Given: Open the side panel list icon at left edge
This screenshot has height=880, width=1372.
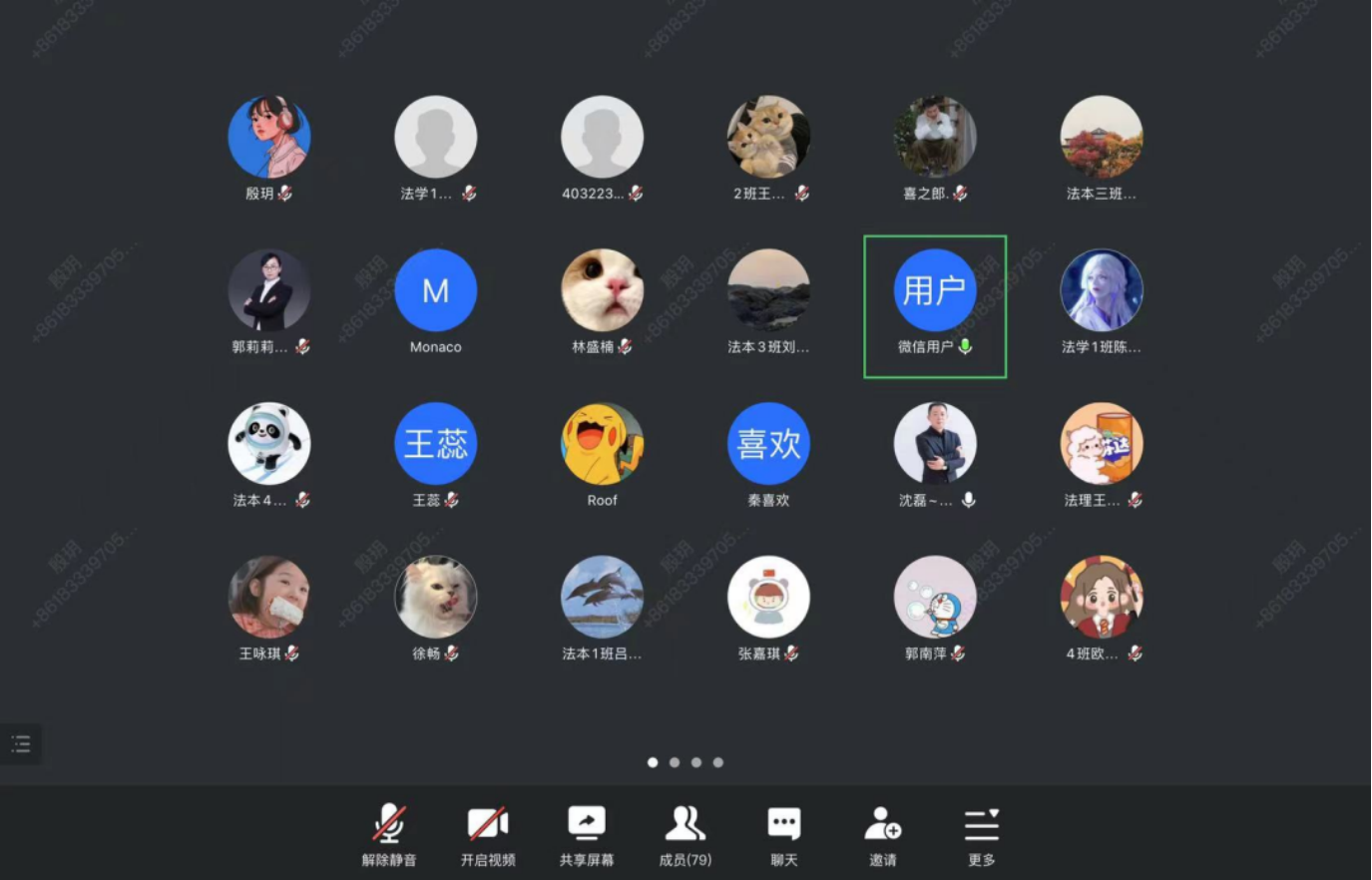Looking at the screenshot, I should 21,744.
